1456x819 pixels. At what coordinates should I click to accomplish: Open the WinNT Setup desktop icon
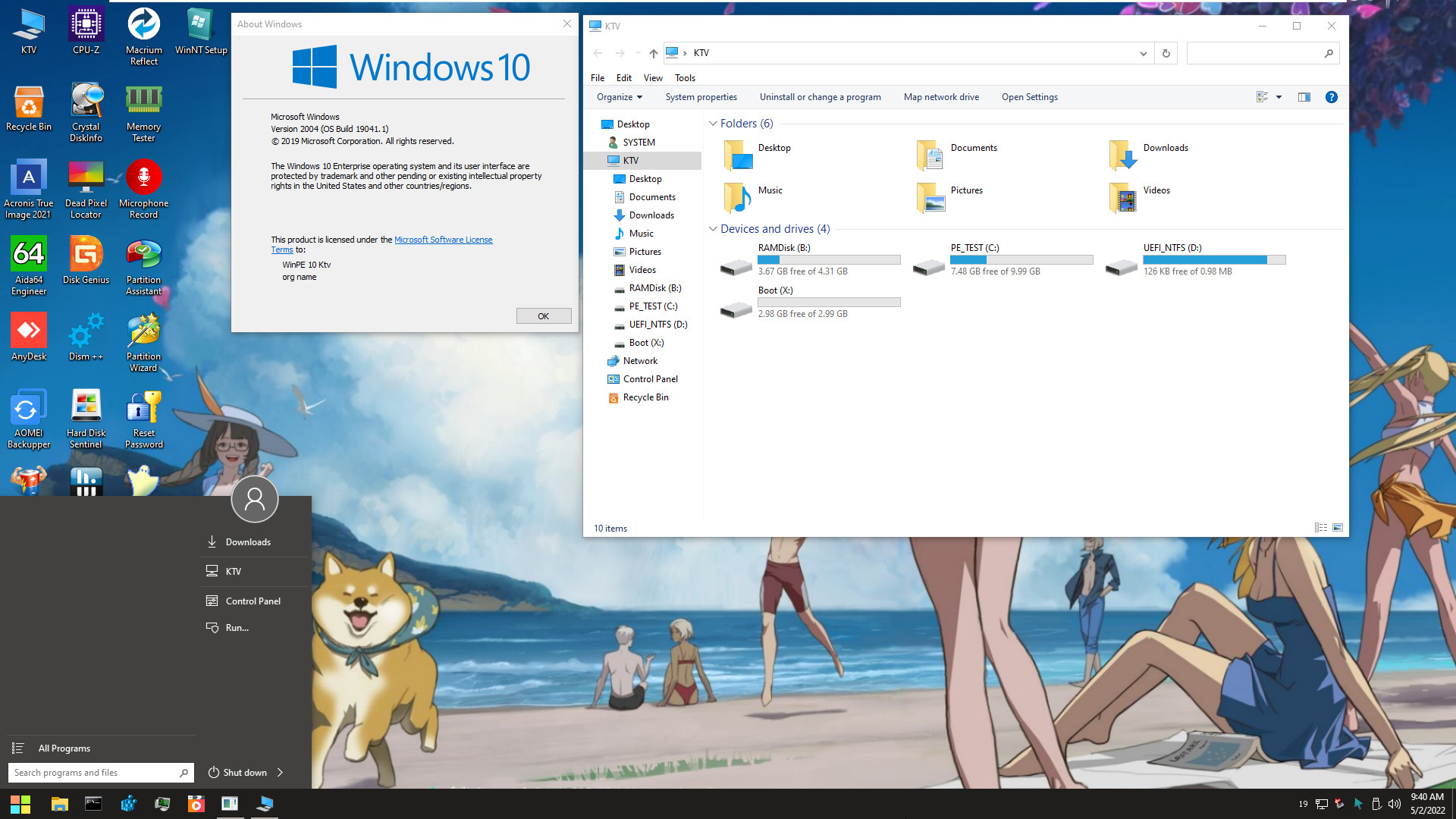point(201,30)
